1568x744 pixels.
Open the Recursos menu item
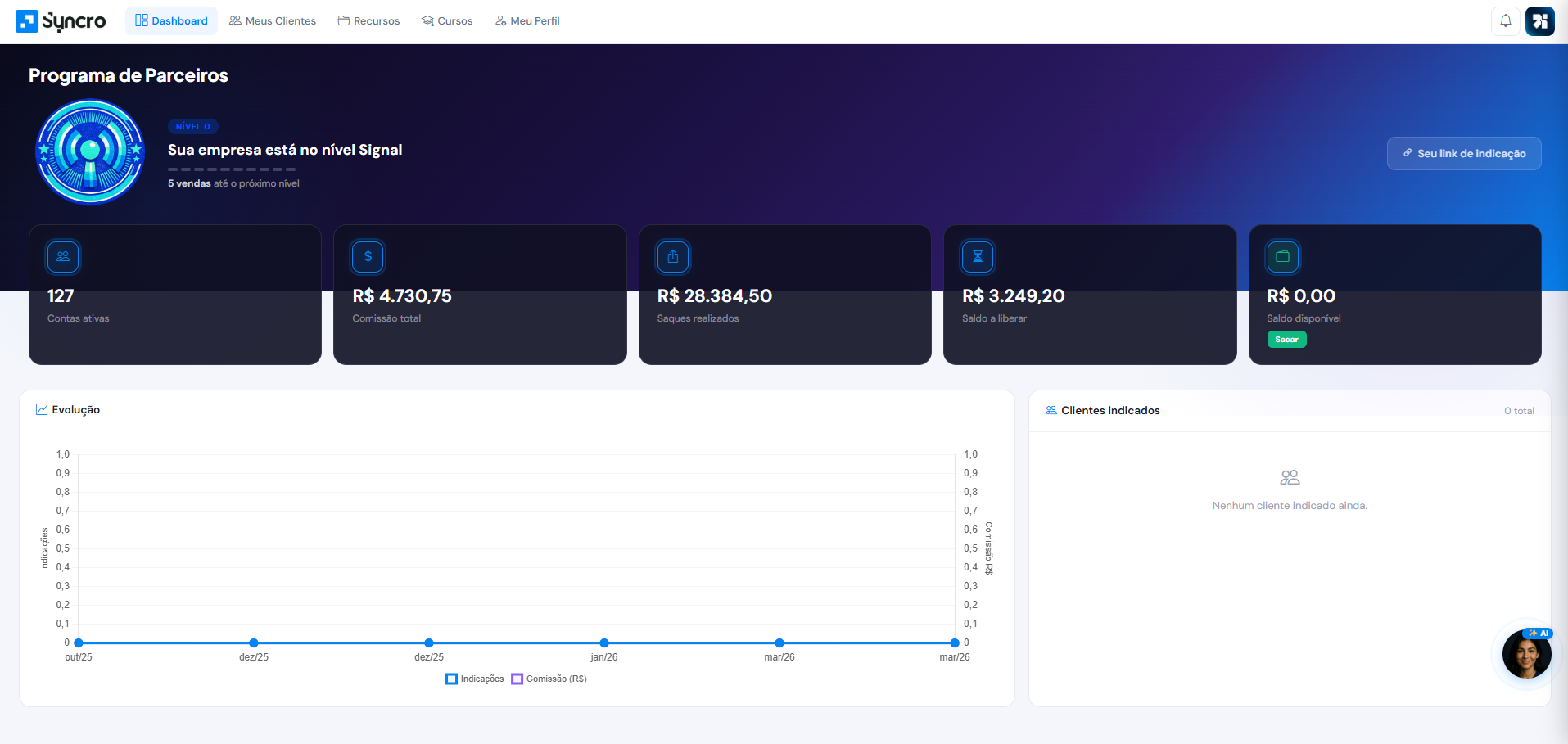click(368, 21)
